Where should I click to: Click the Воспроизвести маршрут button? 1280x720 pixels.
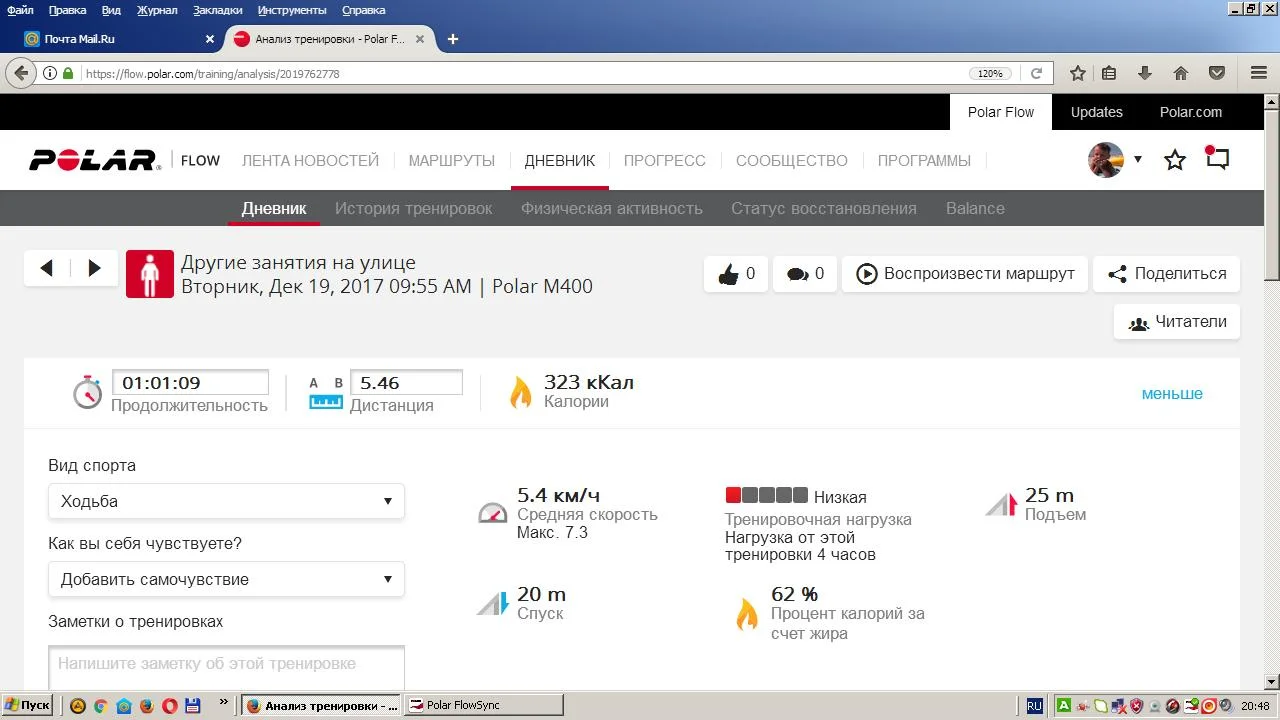(965, 274)
